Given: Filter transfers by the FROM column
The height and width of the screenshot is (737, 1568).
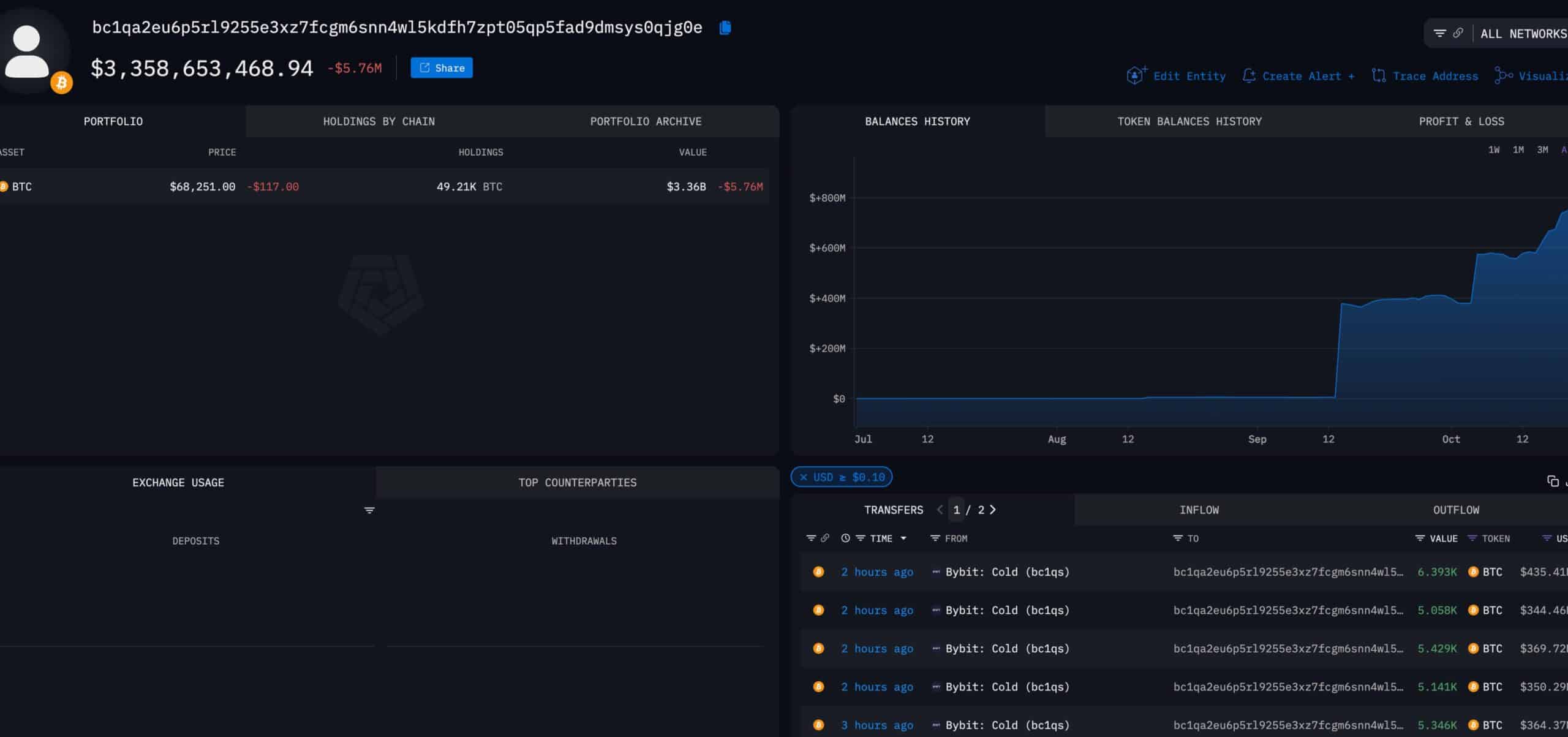Looking at the screenshot, I should point(935,538).
